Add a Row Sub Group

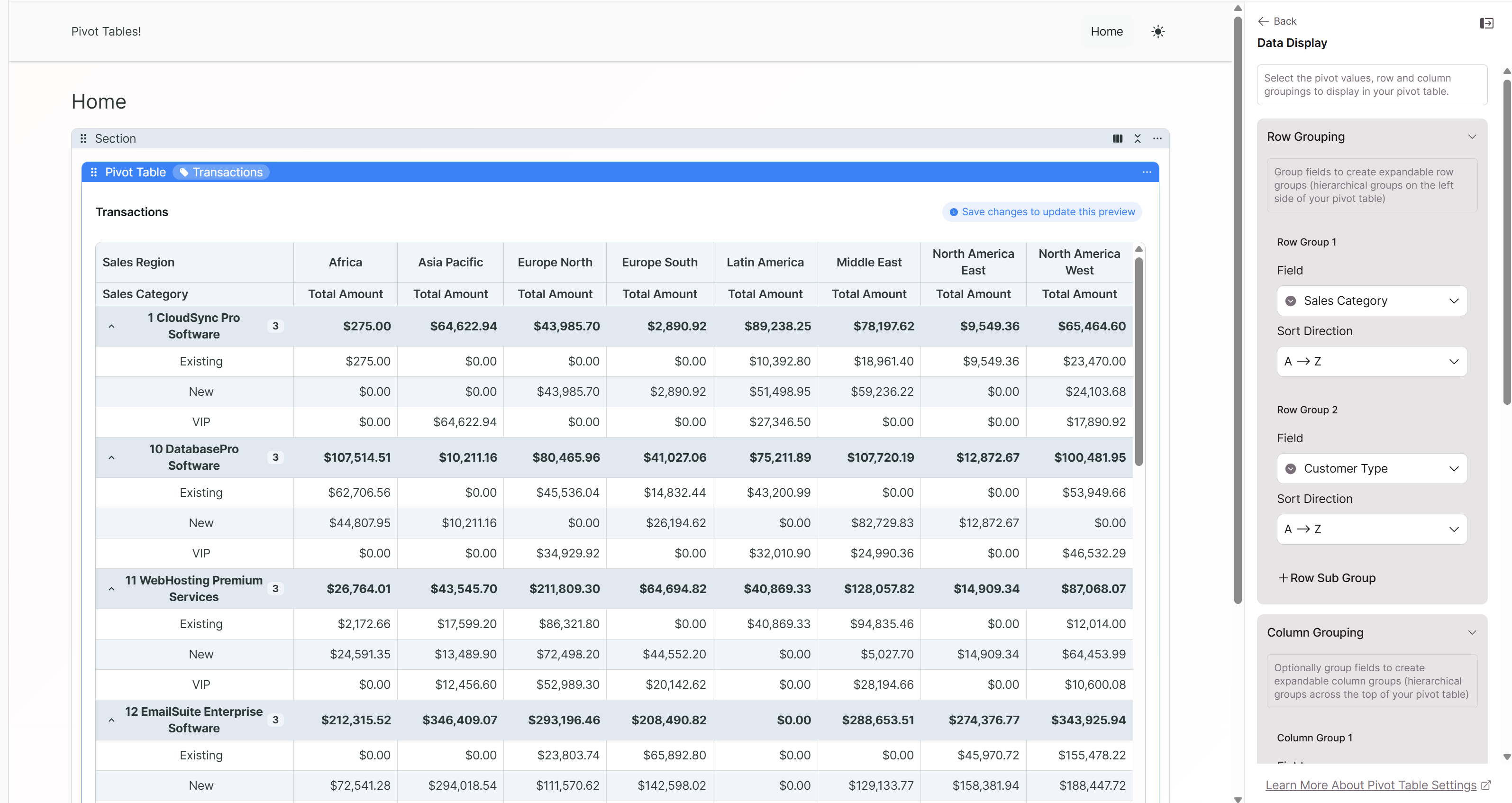(1327, 578)
